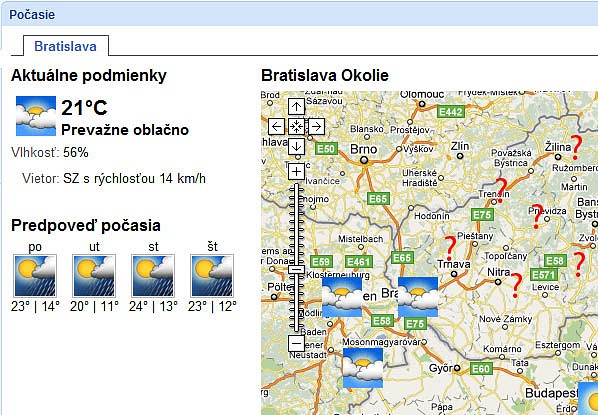The image size is (598, 415).
Task: Click the map zoom slider handle
Action: coord(296,270)
